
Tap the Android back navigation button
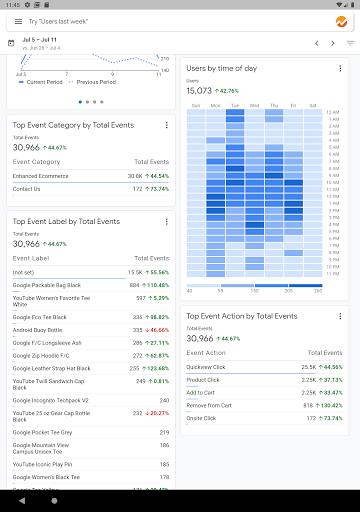click(22, 501)
